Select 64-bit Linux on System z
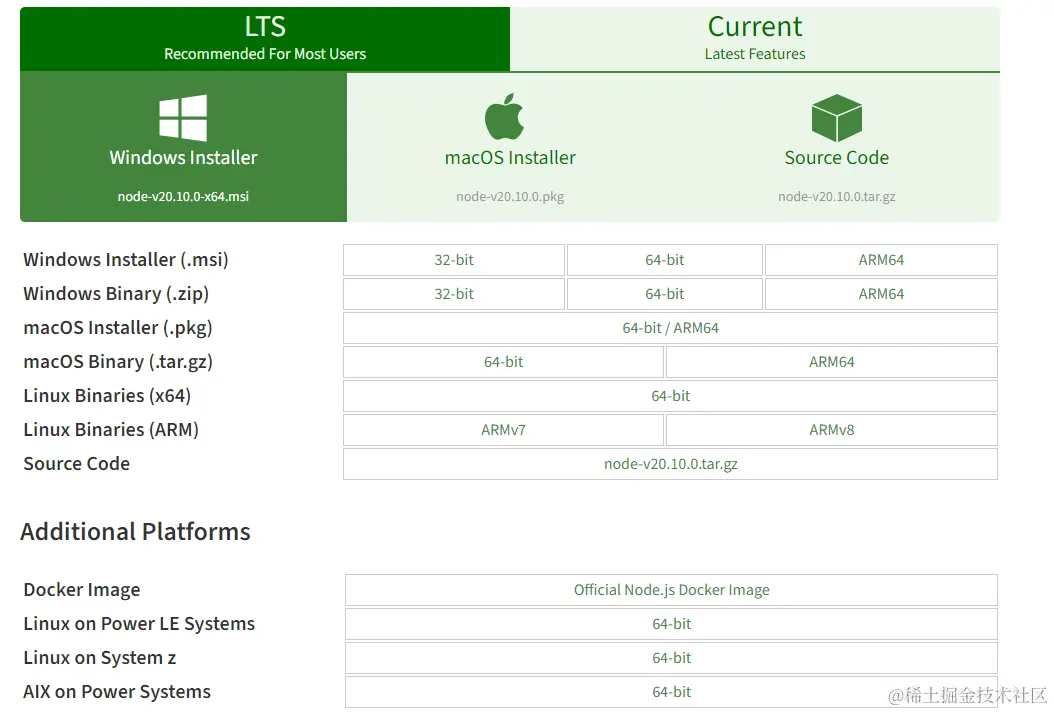The image size is (1054, 712). point(672,658)
